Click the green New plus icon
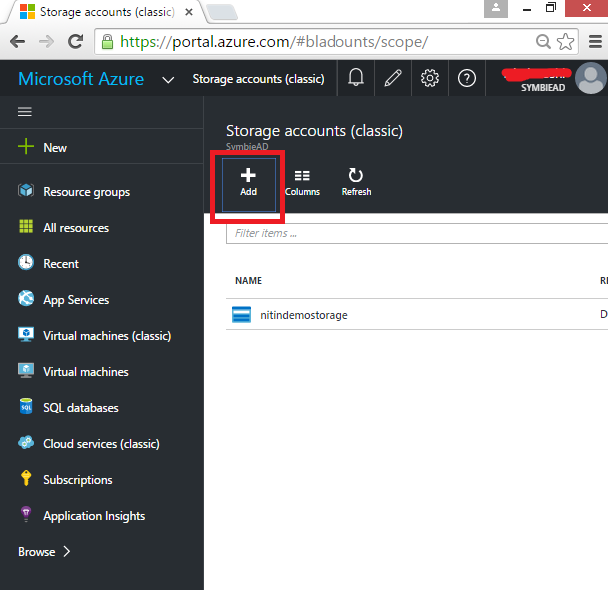This screenshot has width=608, height=590. pyautogui.click(x=26, y=147)
